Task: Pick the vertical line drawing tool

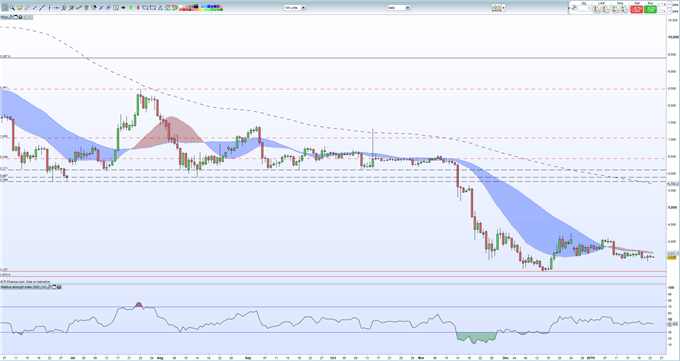Action: point(49,8)
